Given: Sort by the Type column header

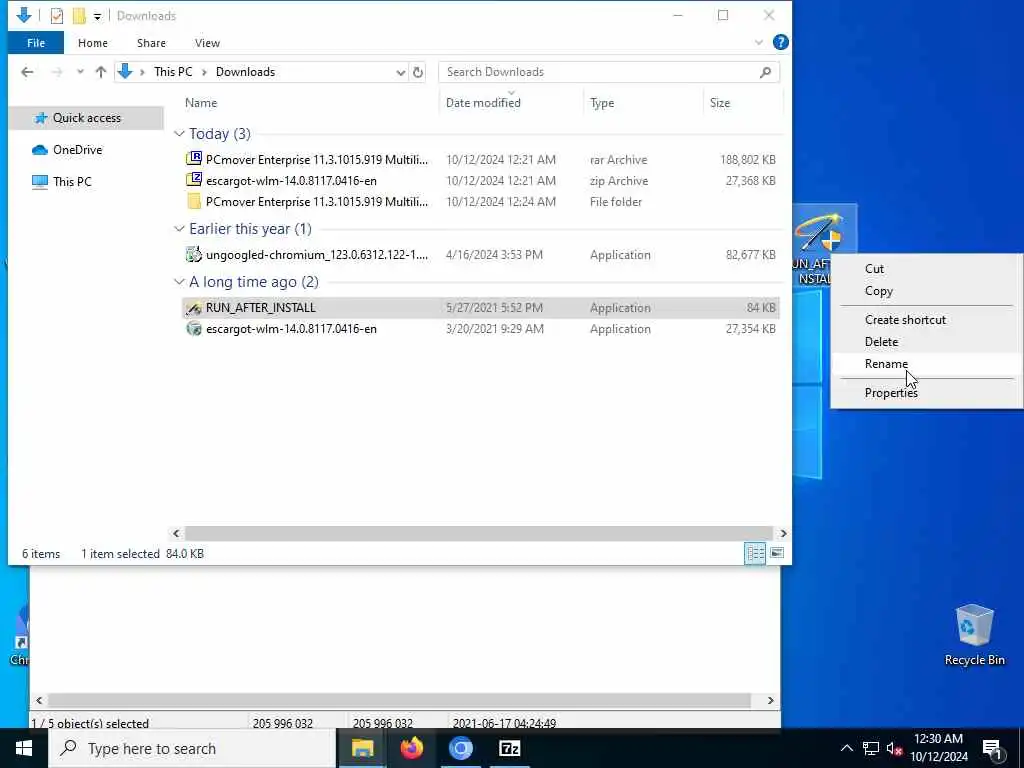Looking at the screenshot, I should tap(601, 103).
